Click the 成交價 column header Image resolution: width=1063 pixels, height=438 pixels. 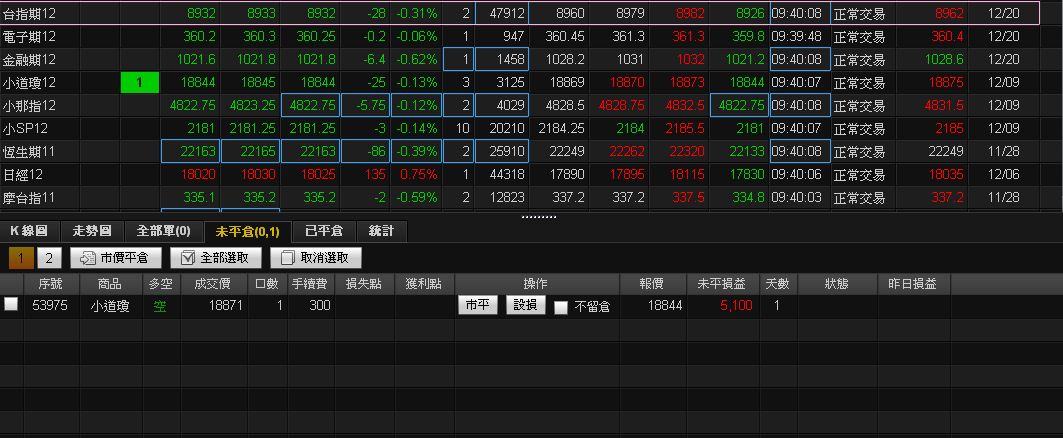tap(214, 284)
